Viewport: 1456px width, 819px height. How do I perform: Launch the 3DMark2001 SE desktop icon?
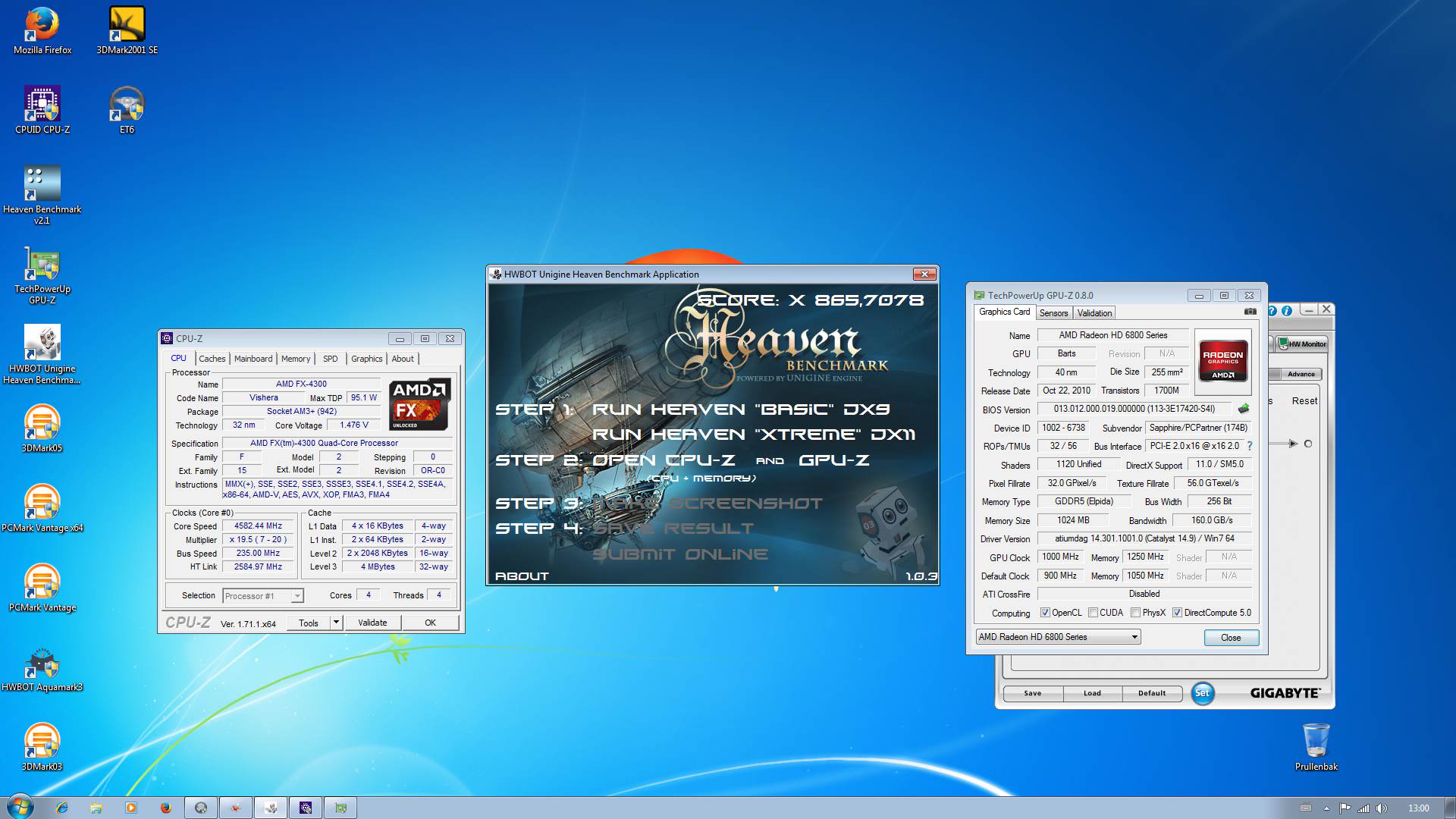point(127,30)
